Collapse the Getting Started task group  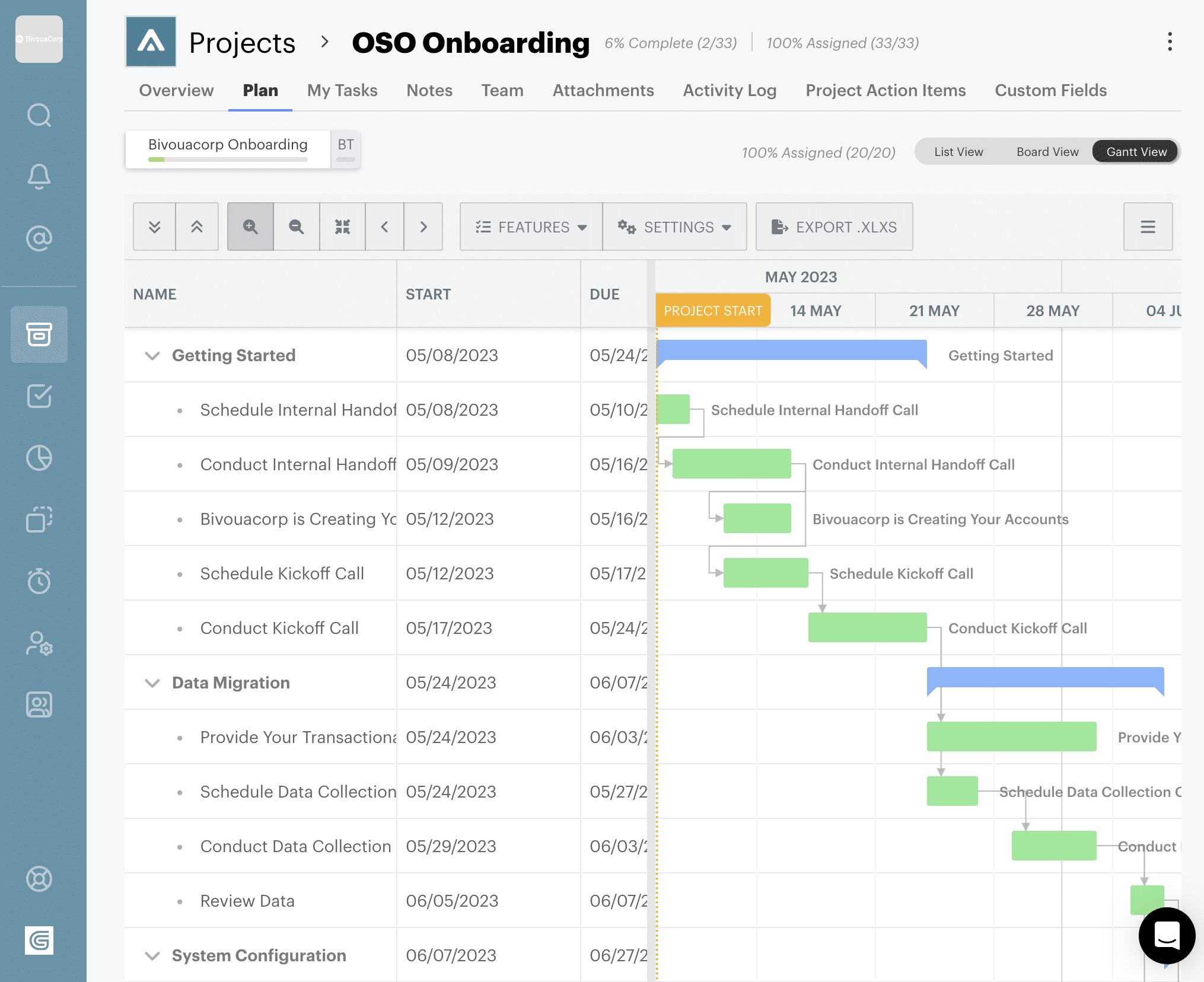coord(152,356)
